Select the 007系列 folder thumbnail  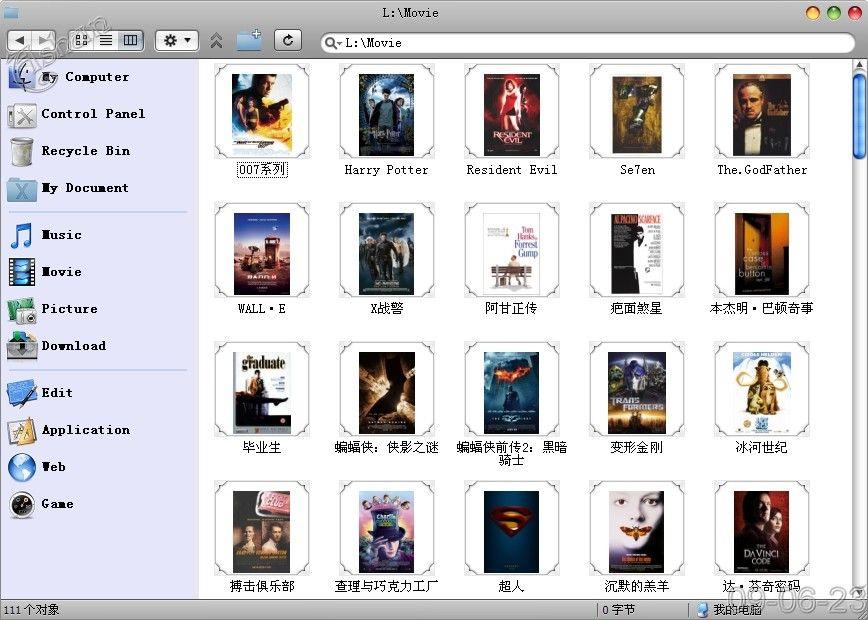tap(262, 111)
